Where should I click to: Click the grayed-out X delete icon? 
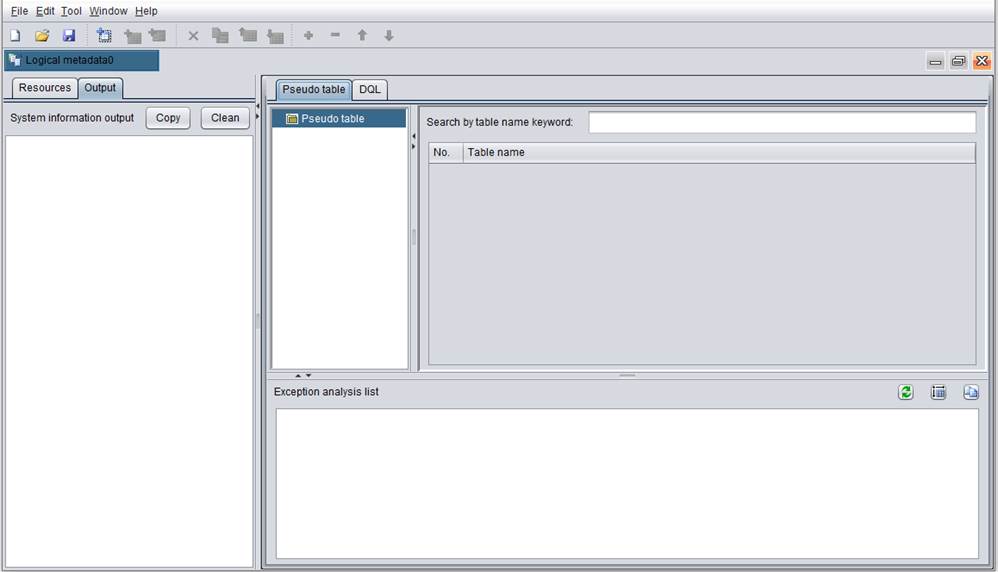click(193, 35)
